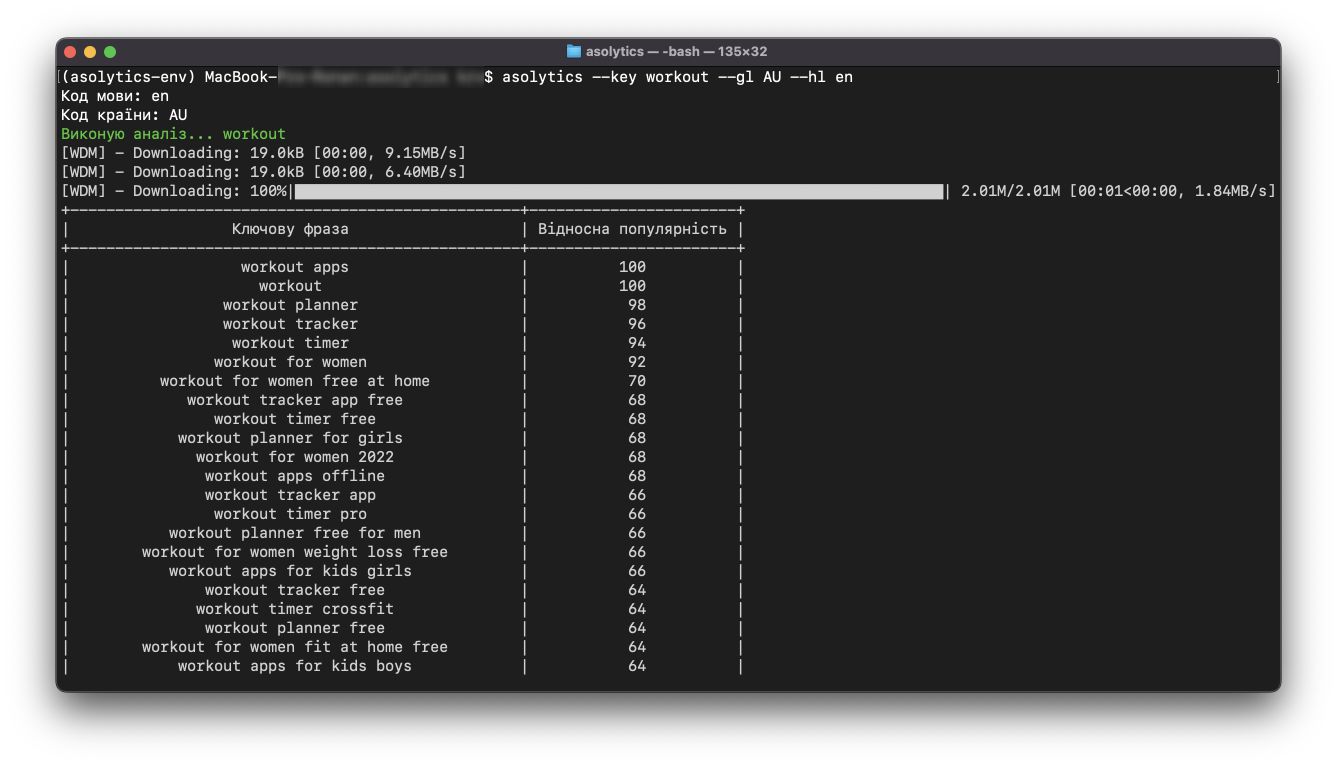Select 'workout tracker free' keyword
Image resolution: width=1337 pixels, height=766 pixels.
click(x=295, y=590)
